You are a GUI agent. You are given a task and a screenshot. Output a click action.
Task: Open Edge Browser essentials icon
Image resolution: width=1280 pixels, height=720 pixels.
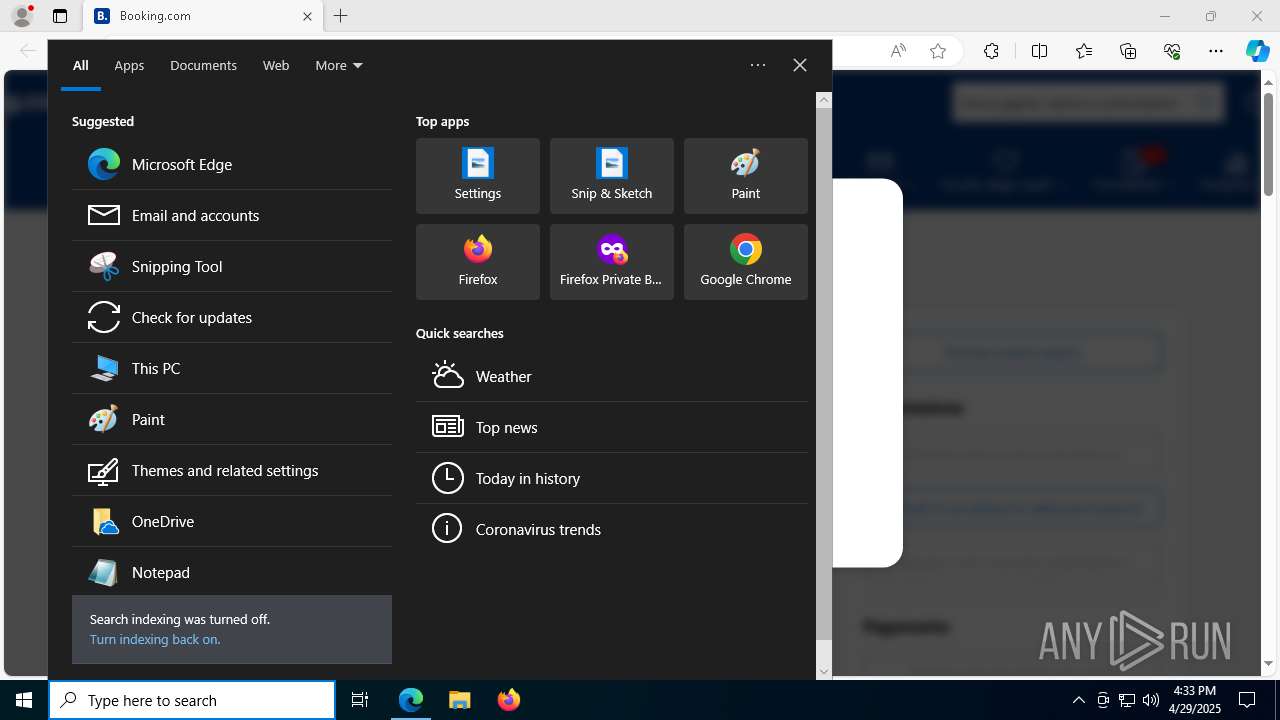click(x=1172, y=51)
